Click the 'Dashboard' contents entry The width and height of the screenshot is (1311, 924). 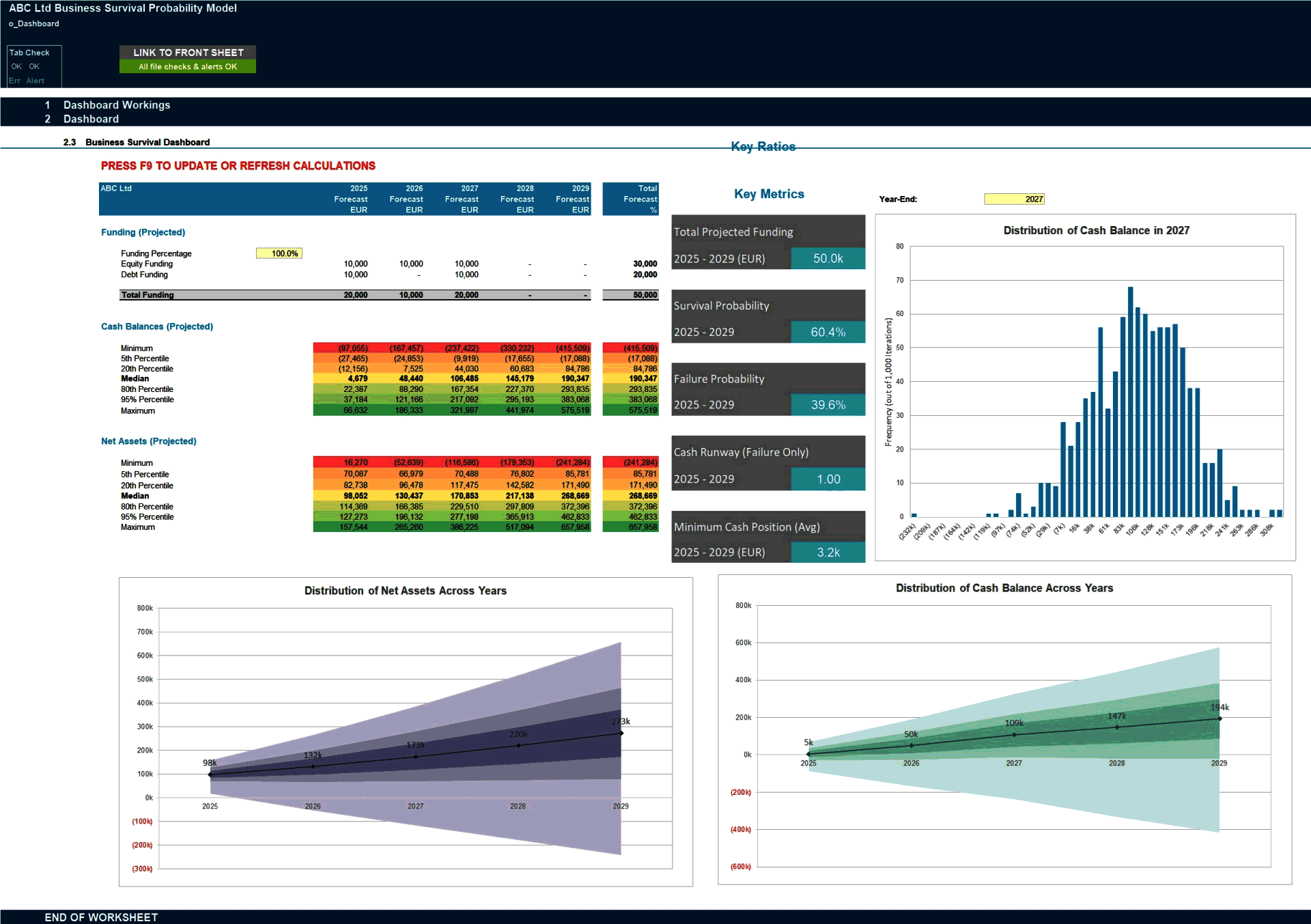click(91, 118)
